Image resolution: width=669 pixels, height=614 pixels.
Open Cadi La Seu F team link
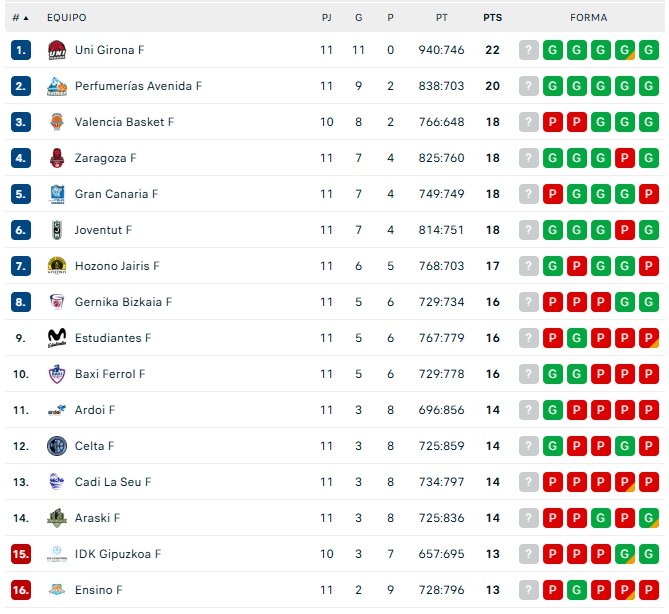(x=113, y=482)
